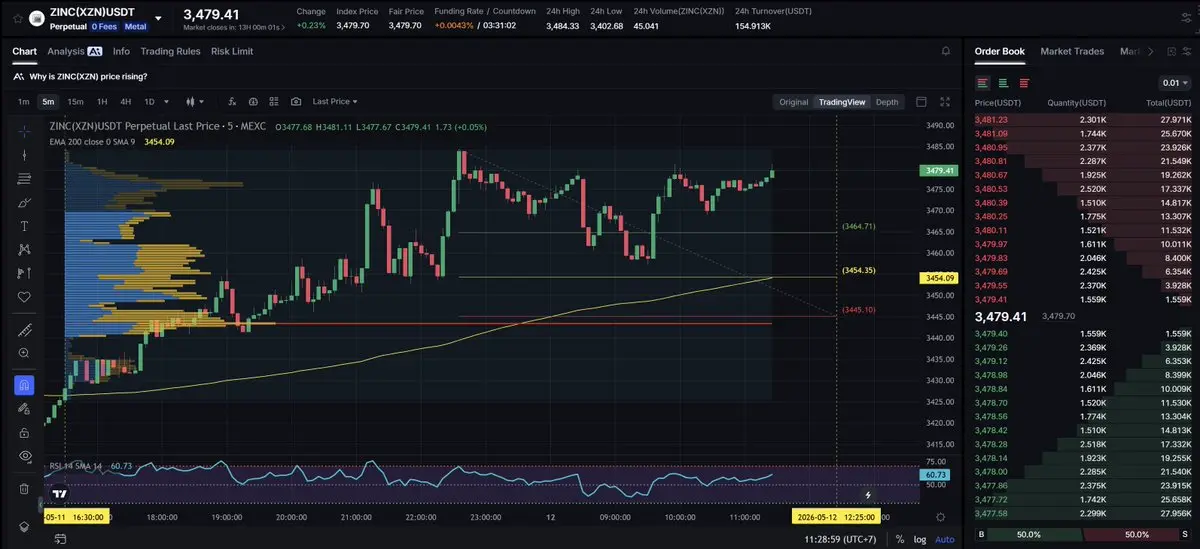The image size is (1200, 549).
Task: Hide all drawings with eye icon
Action: click(x=24, y=456)
